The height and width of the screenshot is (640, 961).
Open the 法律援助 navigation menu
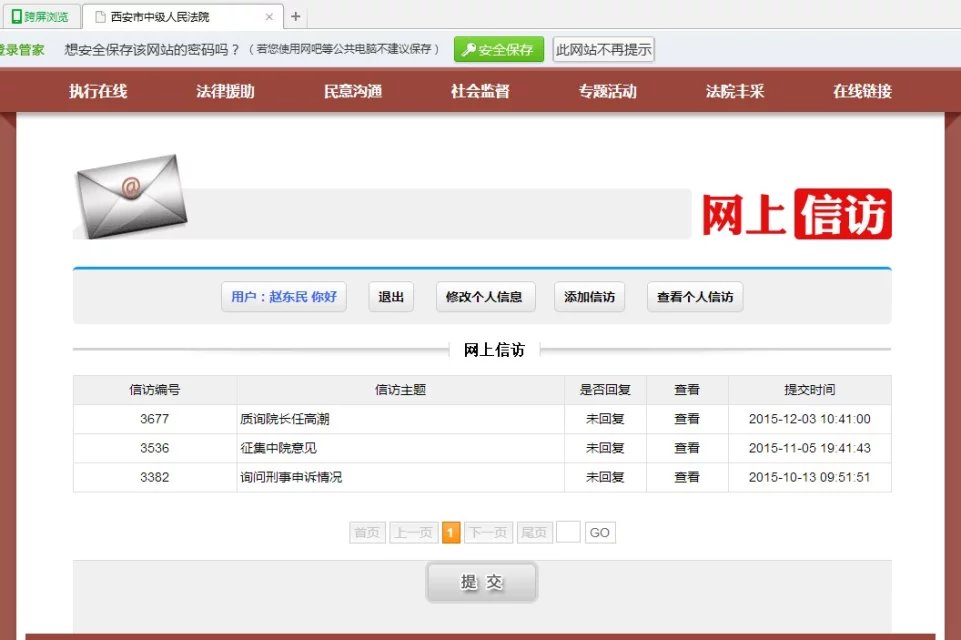pos(225,92)
